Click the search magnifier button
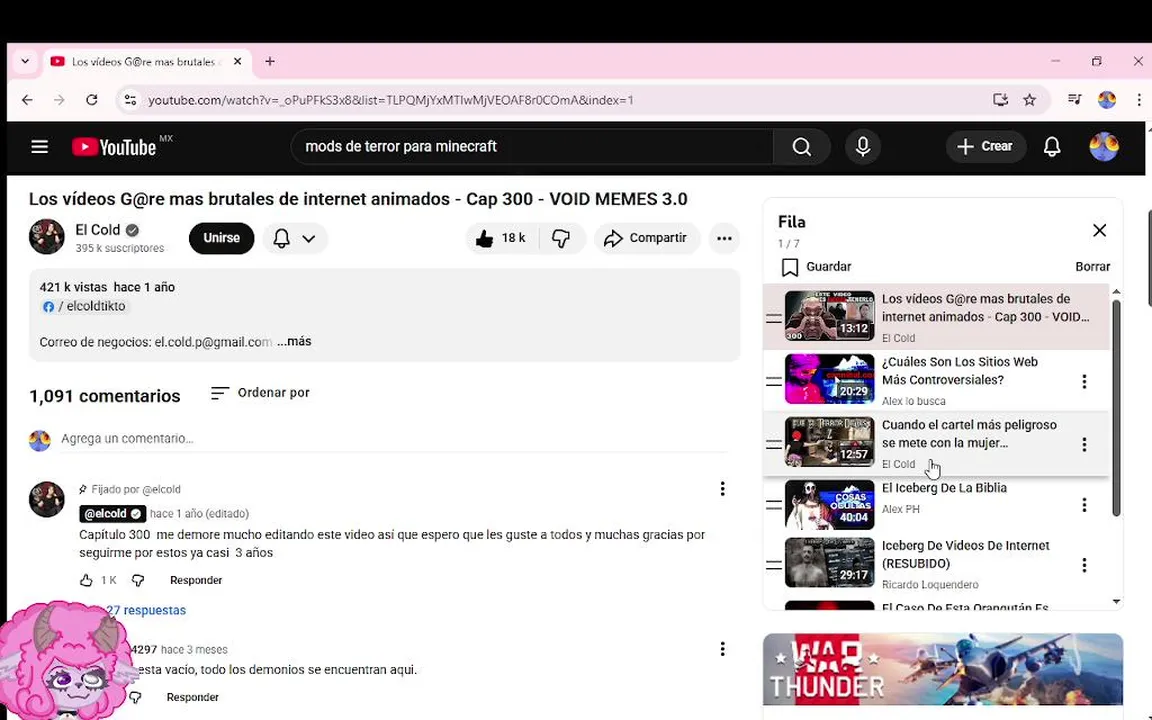Viewport: 1152px width, 720px height. point(802,147)
